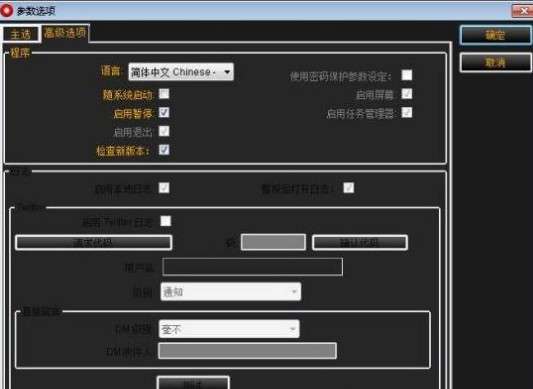
Task: Focus the 用户名 text input field
Action: click(x=252, y=267)
